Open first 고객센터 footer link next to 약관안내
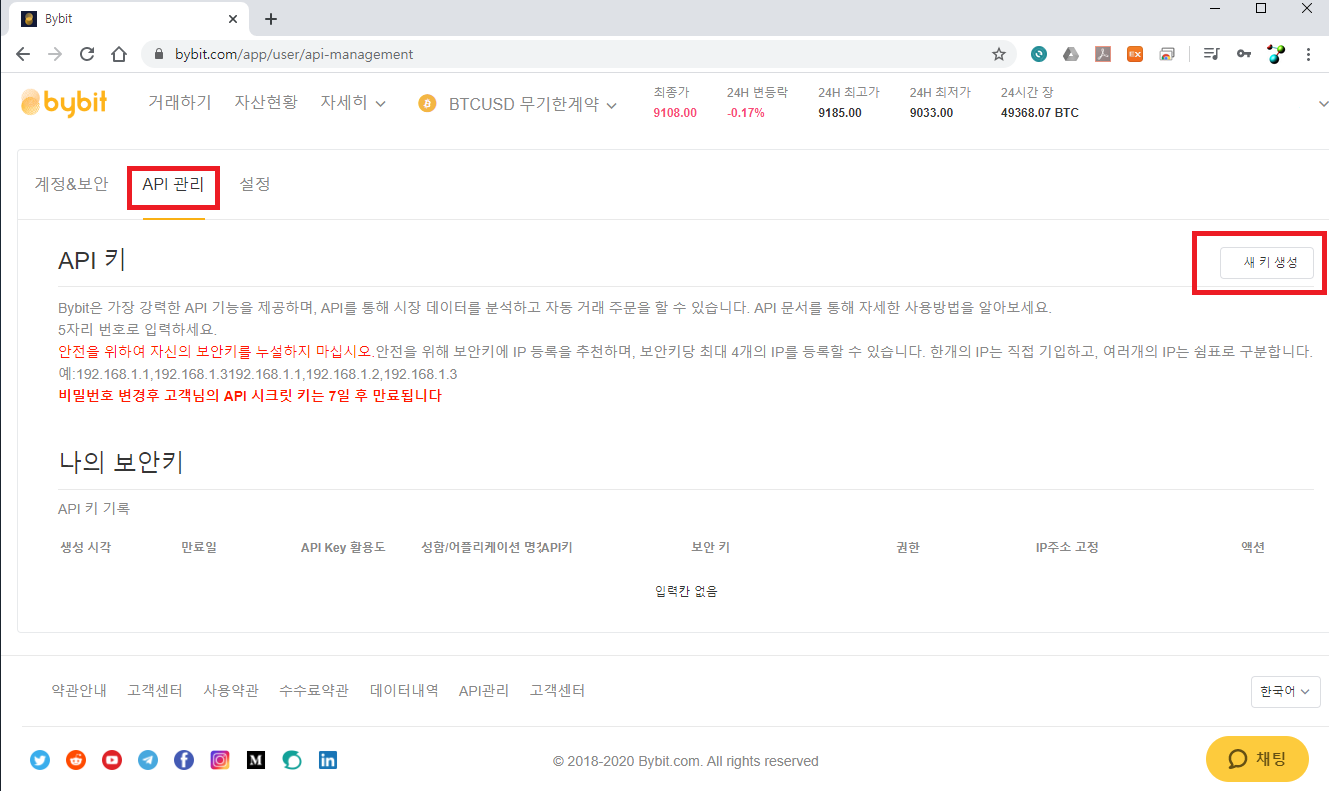Viewport: 1329px width, 791px height. (155, 691)
